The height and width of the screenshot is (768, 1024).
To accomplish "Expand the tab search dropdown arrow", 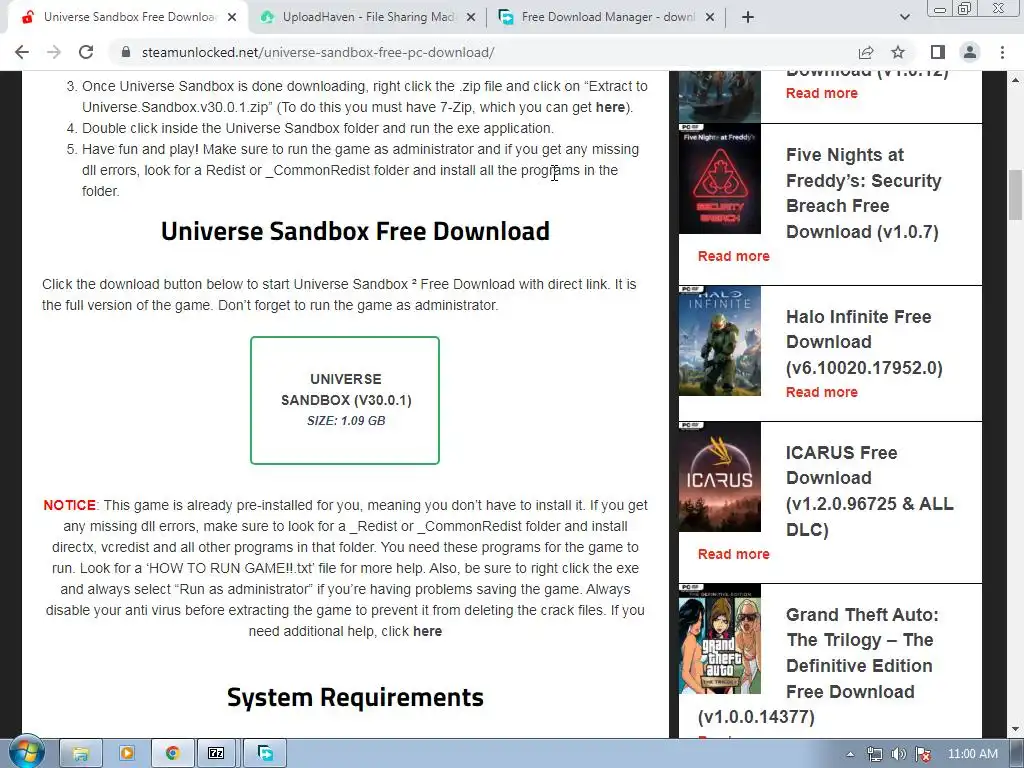I will coord(904,17).
